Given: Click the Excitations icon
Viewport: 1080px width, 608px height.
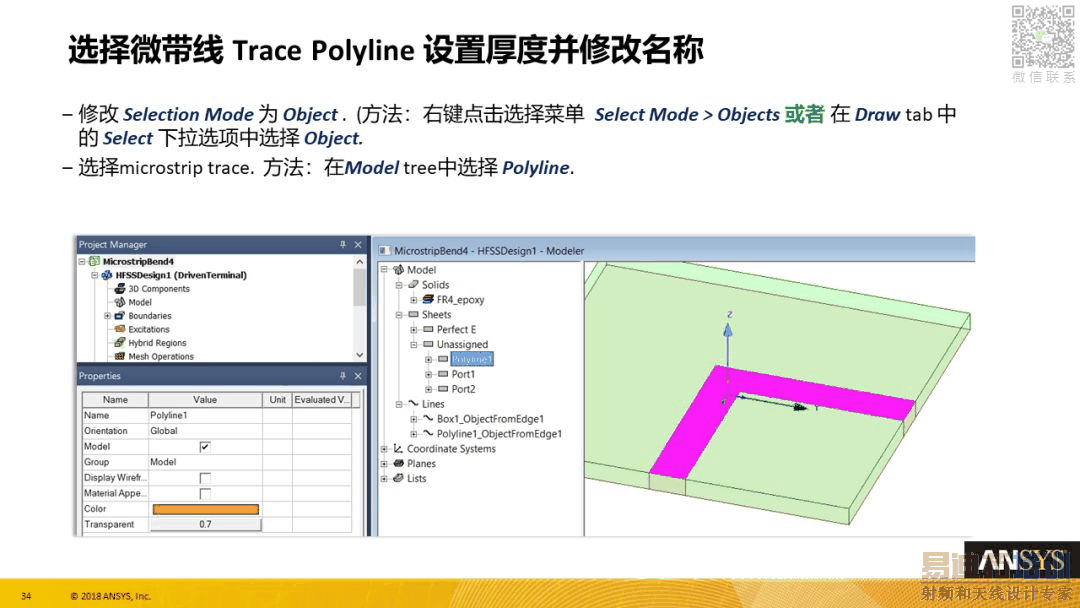Looking at the screenshot, I should (120, 329).
